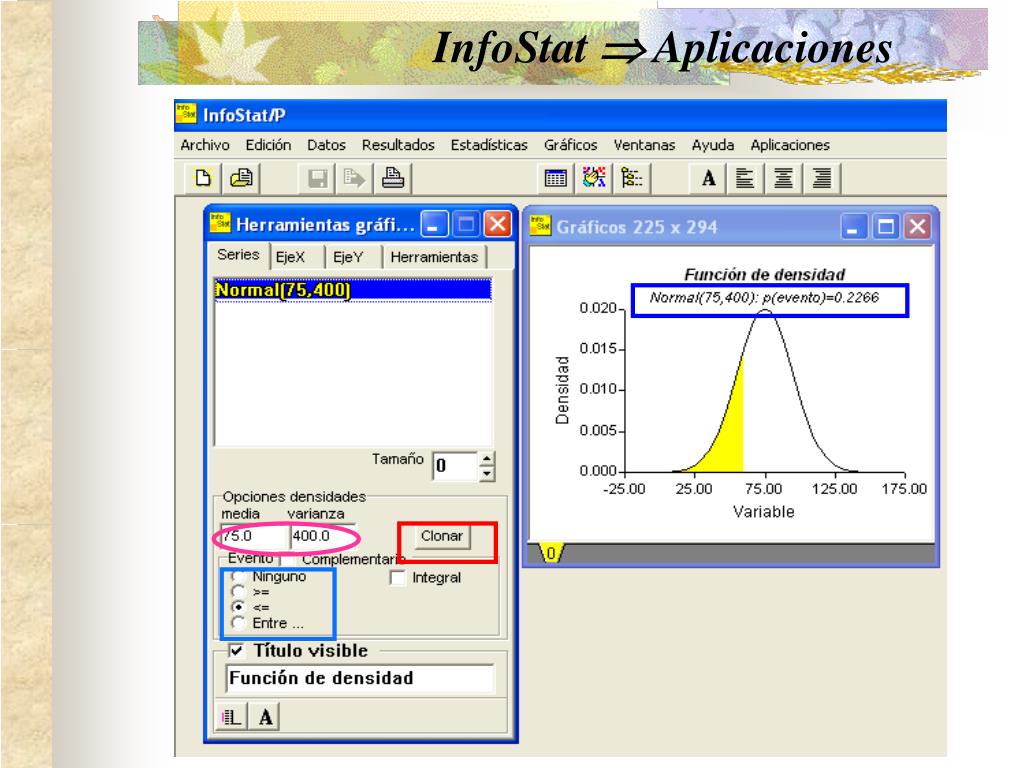
Task: Select the Entre ... radio button
Action: 238,623
